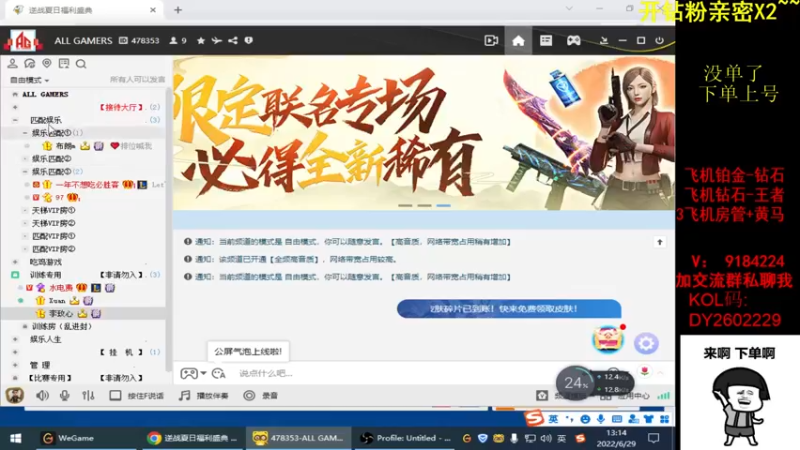The height and width of the screenshot is (450, 800).
Task: Favorite channel with star icon
Action: point(201,40)
